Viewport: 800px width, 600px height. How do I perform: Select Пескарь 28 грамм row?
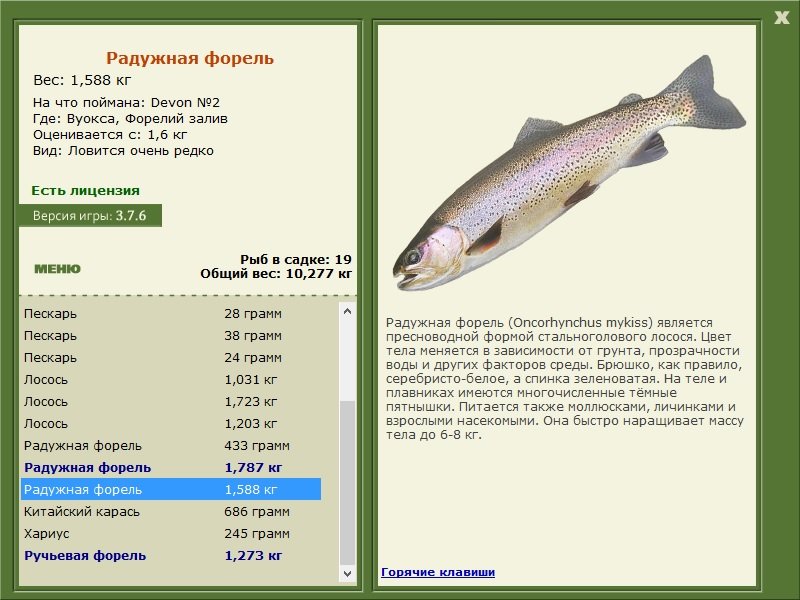[x=170, y=314]
